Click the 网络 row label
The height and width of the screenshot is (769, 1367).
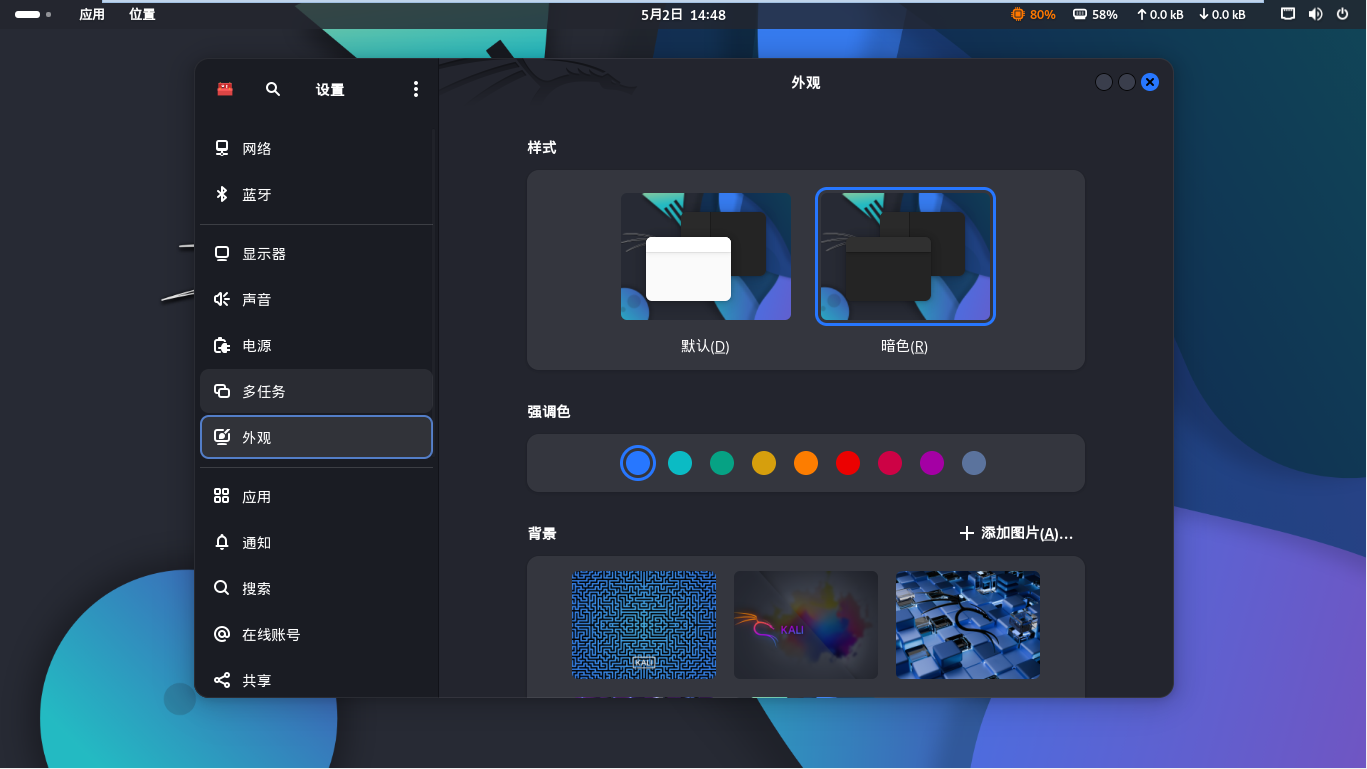click(257, 148)
